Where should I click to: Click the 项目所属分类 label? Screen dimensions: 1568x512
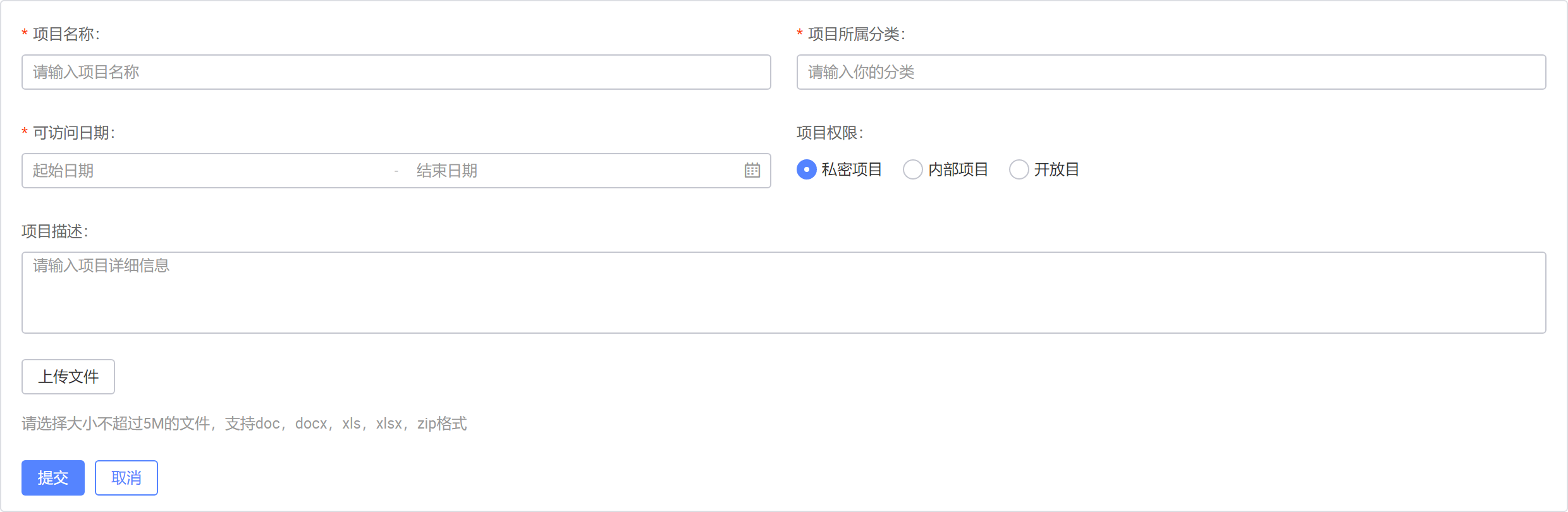[x=857, y=35]
